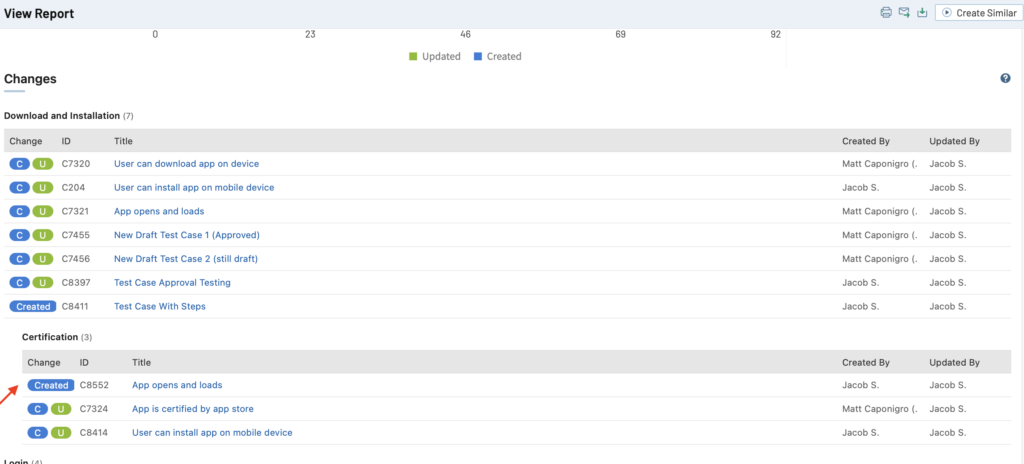This screenshot has height=464, width=1024.
Task: Open the help question mark icon
Action: [x=1005, y=78]
